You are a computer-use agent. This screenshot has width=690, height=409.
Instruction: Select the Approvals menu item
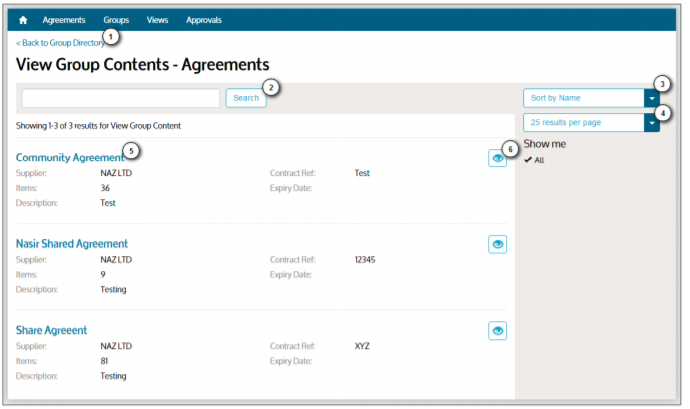(204, 20)
